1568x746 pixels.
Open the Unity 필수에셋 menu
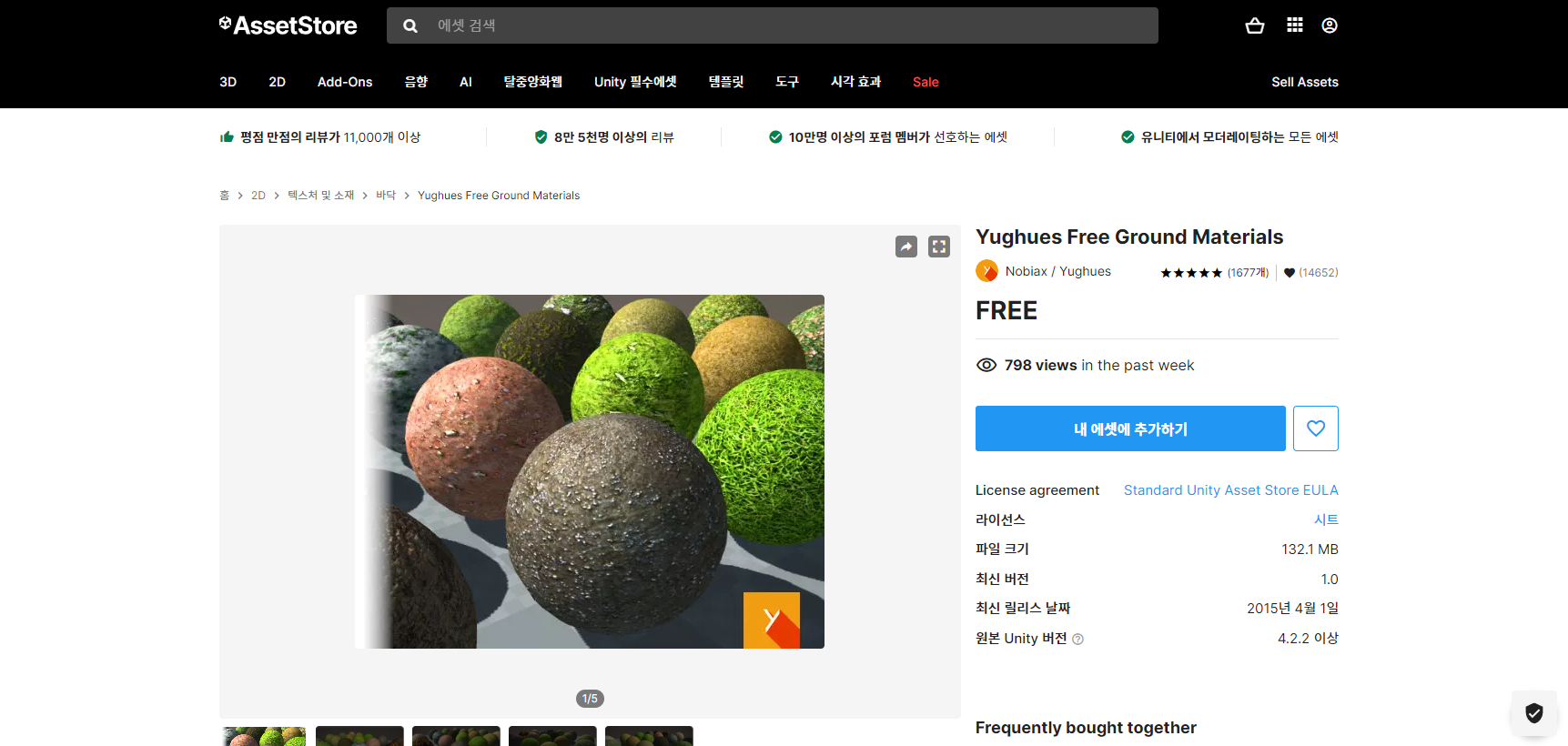635,82
